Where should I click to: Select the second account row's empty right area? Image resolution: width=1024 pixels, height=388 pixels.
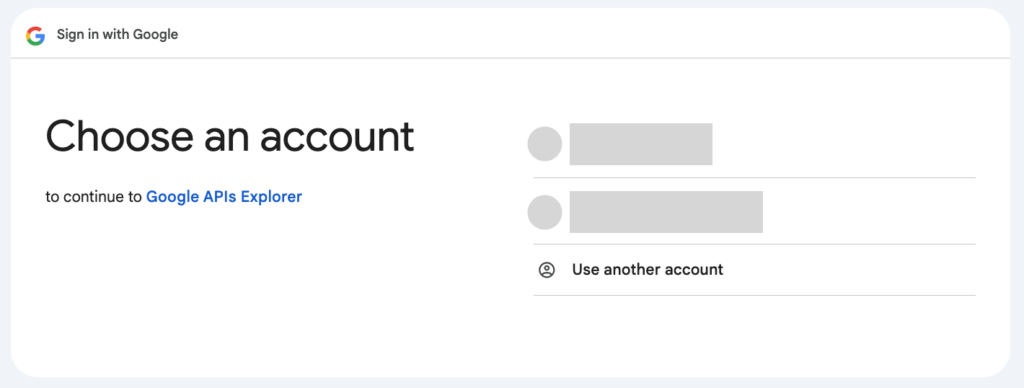click(x=869, y=212)
